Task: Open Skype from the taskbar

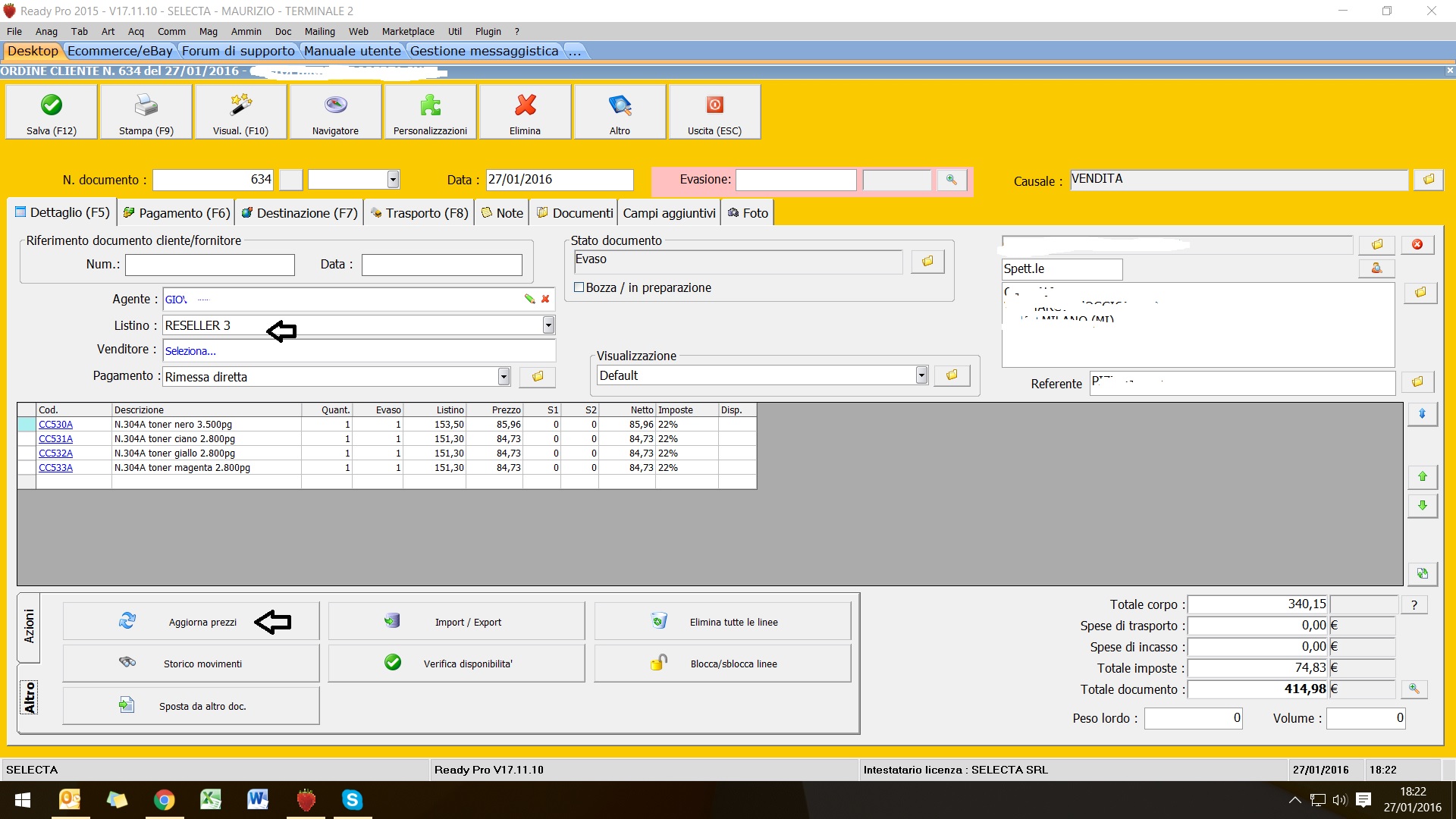Action: [x=352, y=799]
